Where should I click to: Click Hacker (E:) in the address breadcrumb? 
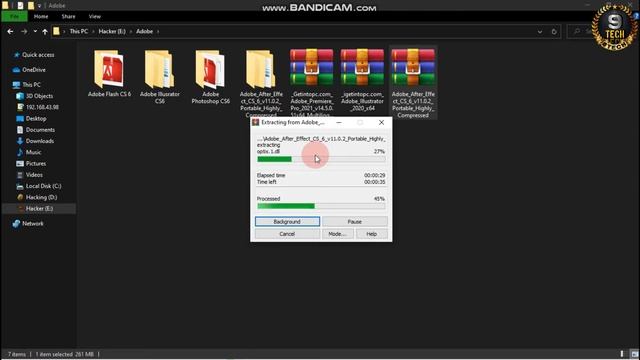112,31
